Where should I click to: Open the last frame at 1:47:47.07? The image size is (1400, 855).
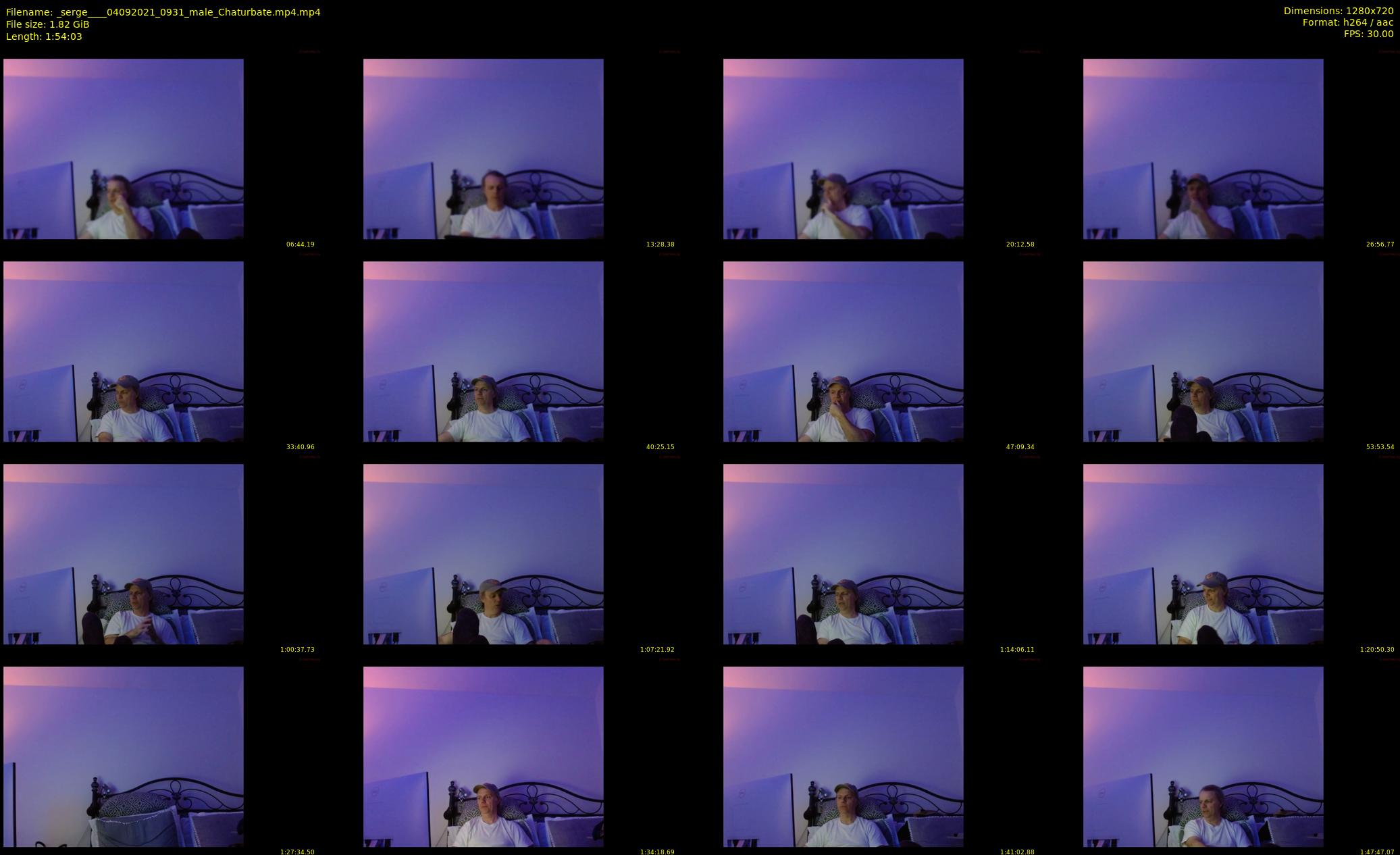click(x=1203, y=756)
